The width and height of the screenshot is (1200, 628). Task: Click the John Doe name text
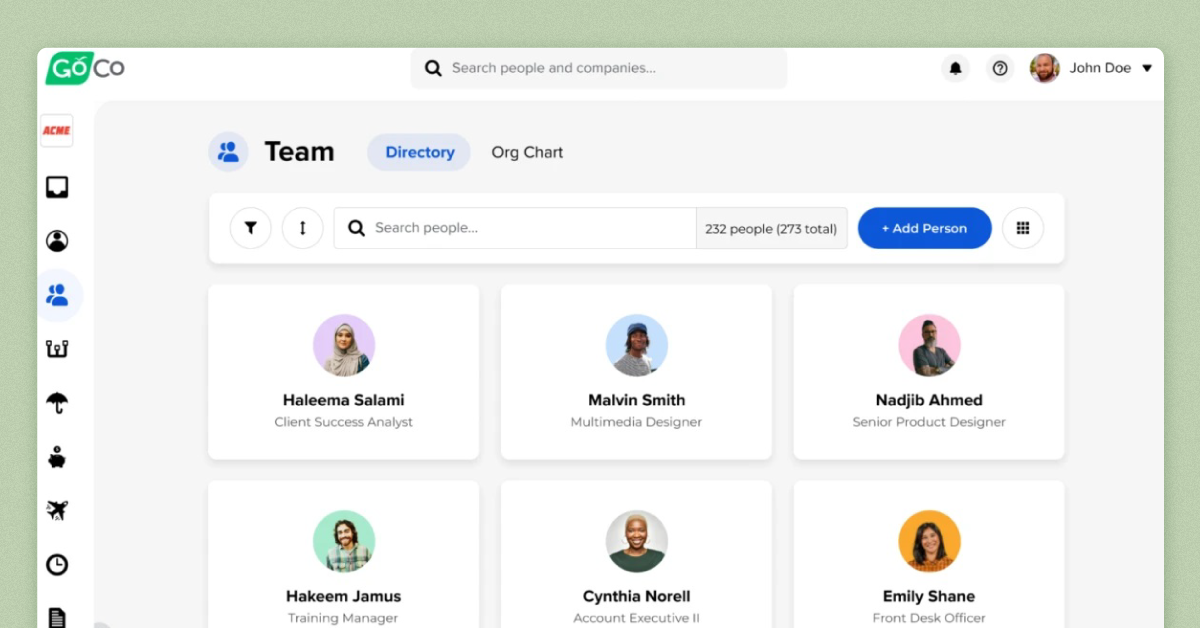(1100, 68)
